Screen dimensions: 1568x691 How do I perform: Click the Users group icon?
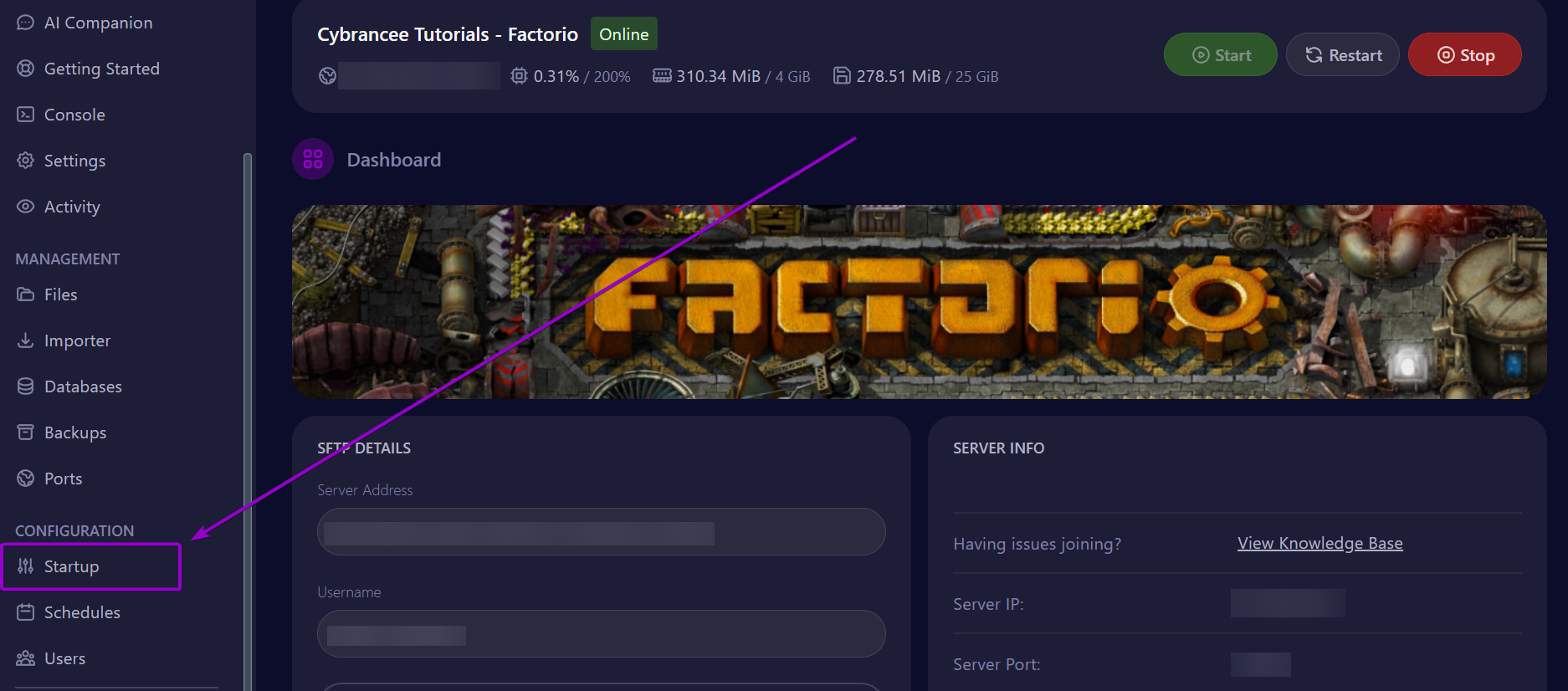tap(26, 658)
